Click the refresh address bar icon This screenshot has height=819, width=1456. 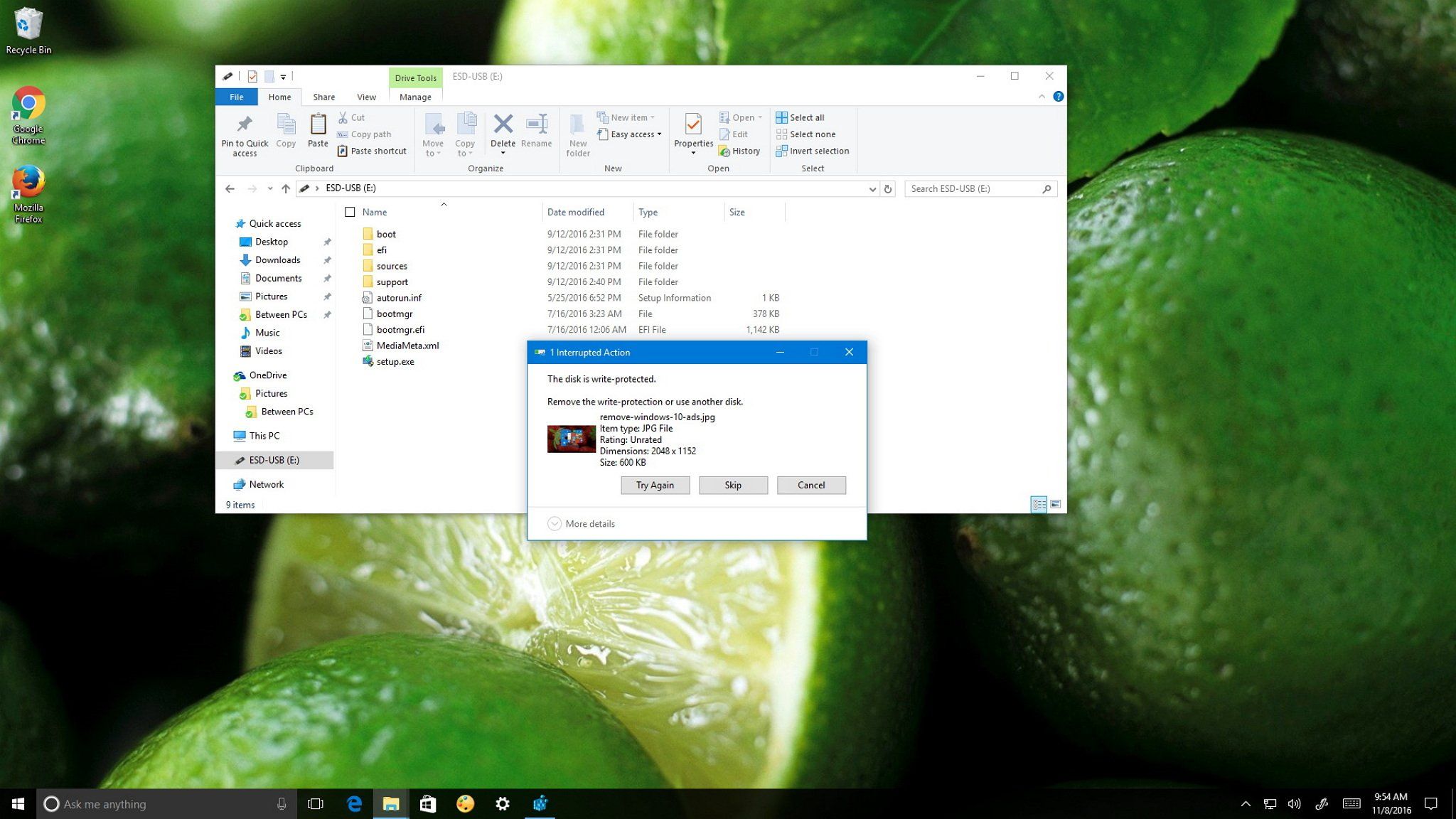tap(888, 188)
